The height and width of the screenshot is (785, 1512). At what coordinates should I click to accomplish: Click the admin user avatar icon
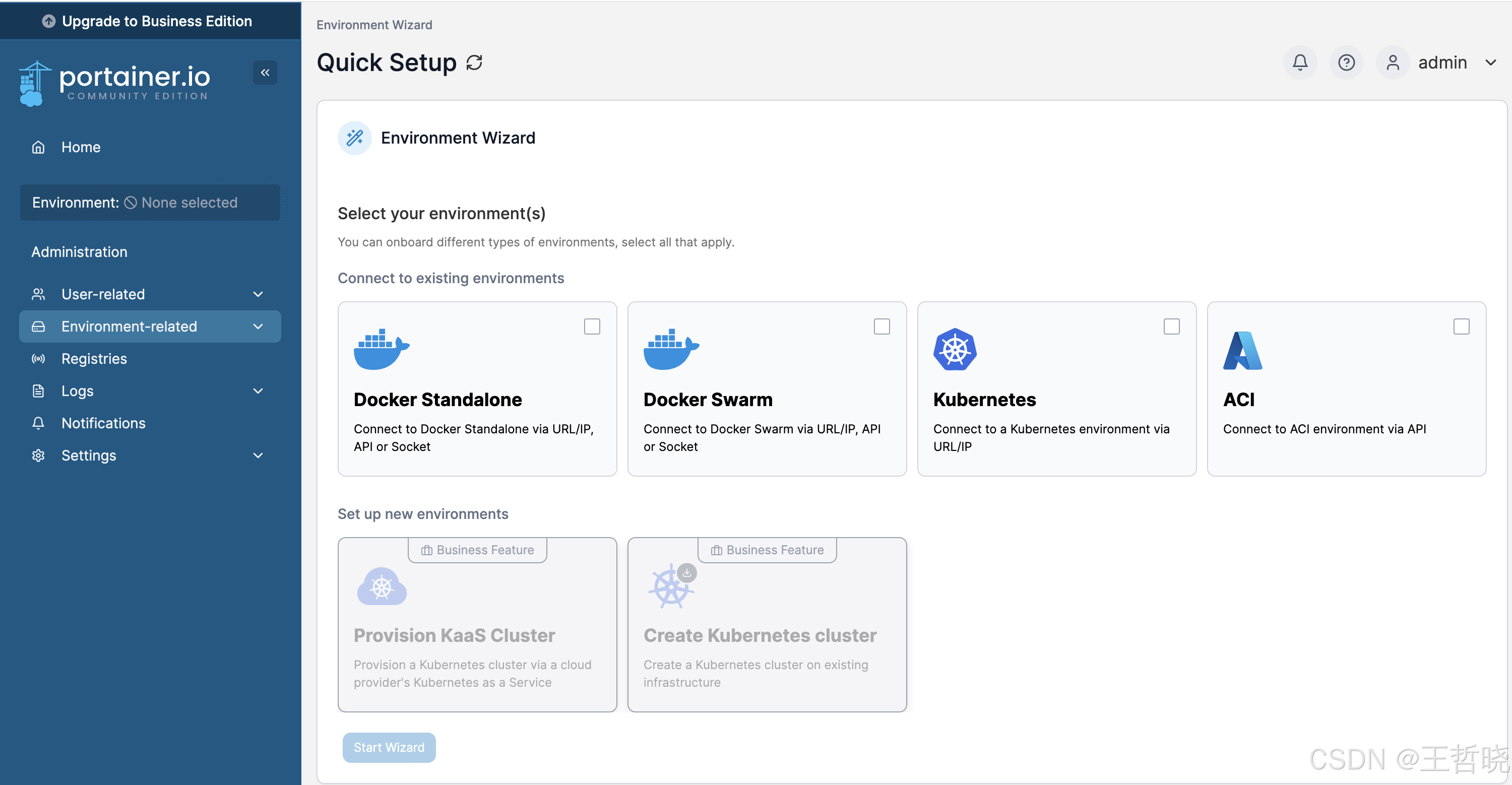[1392, 62]
